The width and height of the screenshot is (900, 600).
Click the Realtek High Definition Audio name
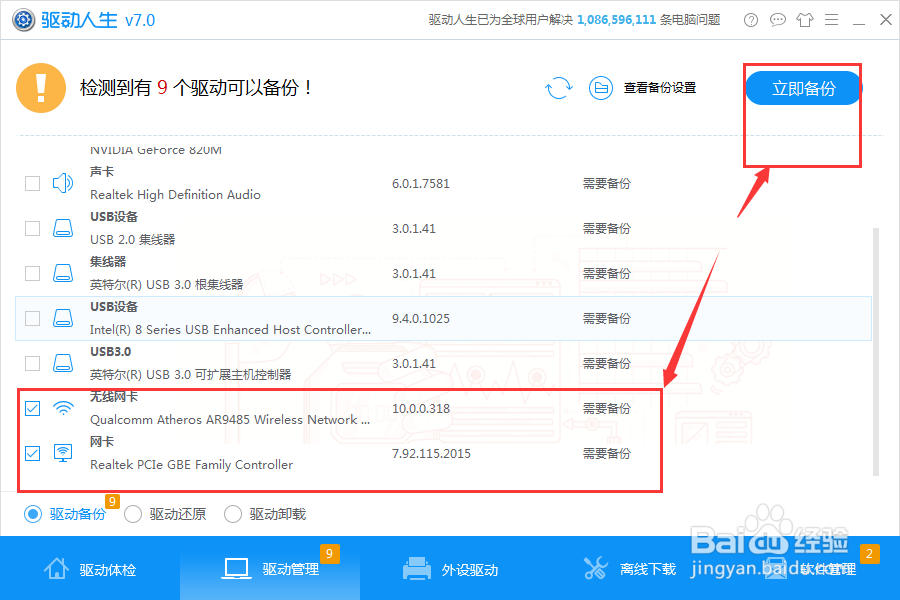point(175,195)
